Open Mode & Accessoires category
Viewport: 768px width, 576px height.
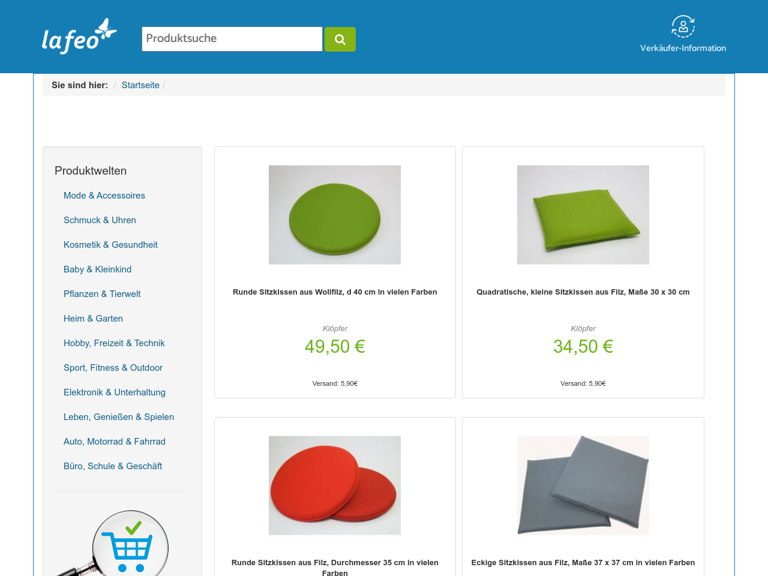point(104,196)
